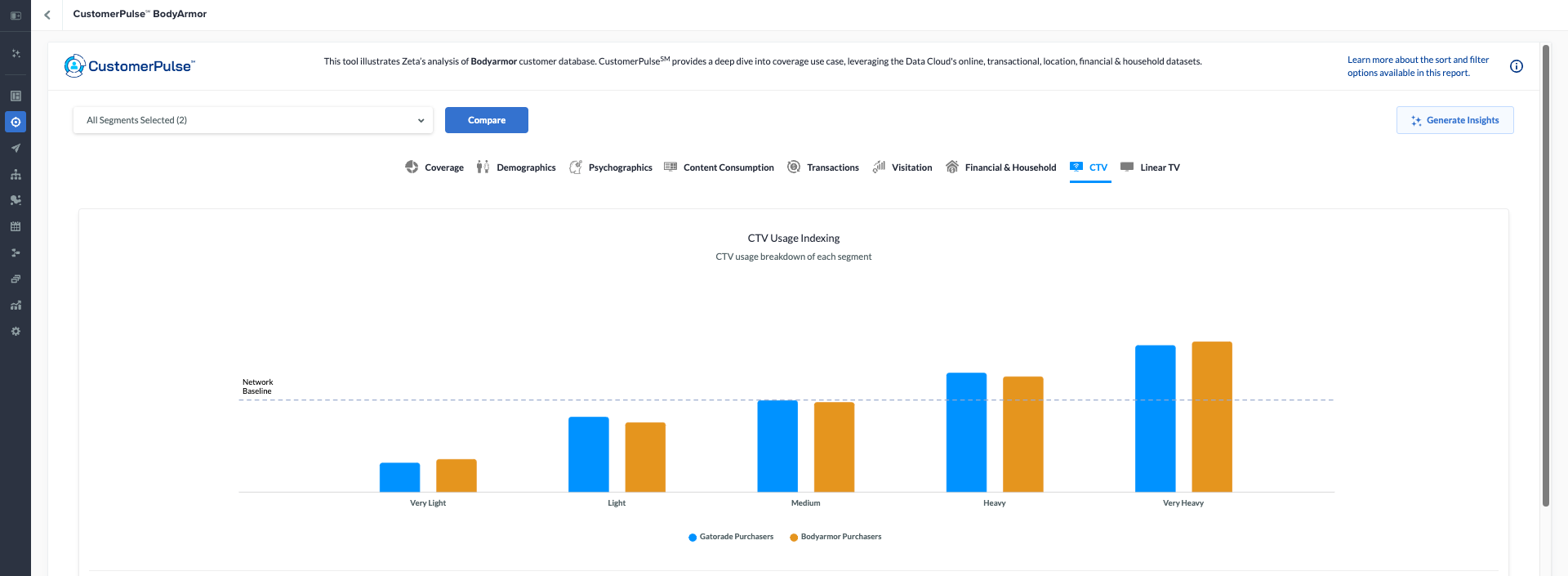Switch to the Content Consumption tab

(x=728, y=167)
